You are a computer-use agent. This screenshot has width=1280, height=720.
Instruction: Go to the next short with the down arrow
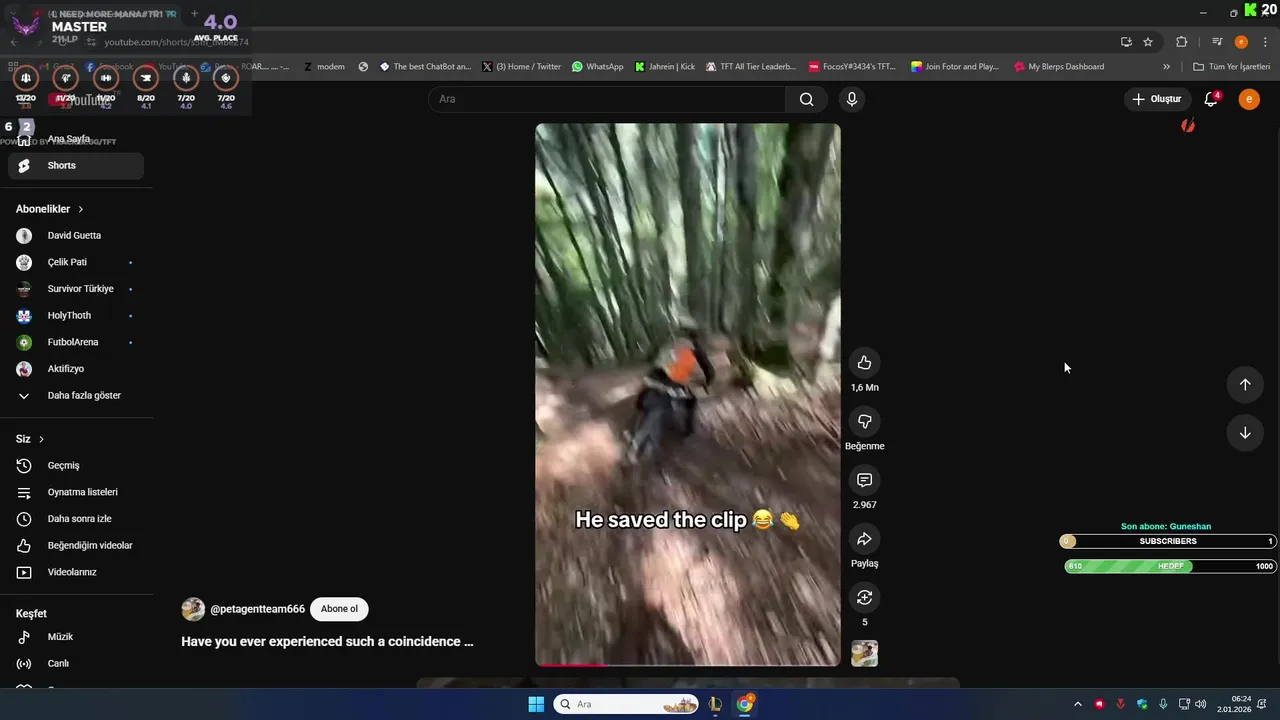point(1245,433)
